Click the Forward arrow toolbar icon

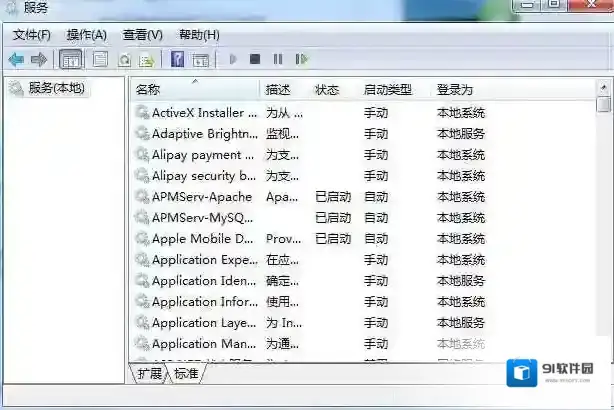tap(39, 60)
